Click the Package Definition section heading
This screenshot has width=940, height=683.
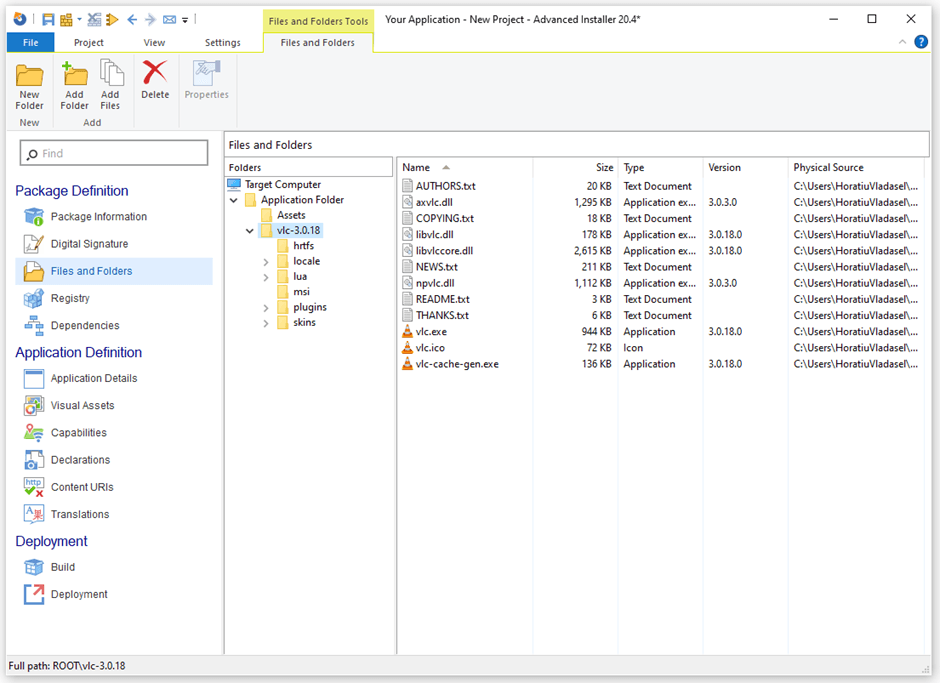pyautogui.click(x=72, y=191)
